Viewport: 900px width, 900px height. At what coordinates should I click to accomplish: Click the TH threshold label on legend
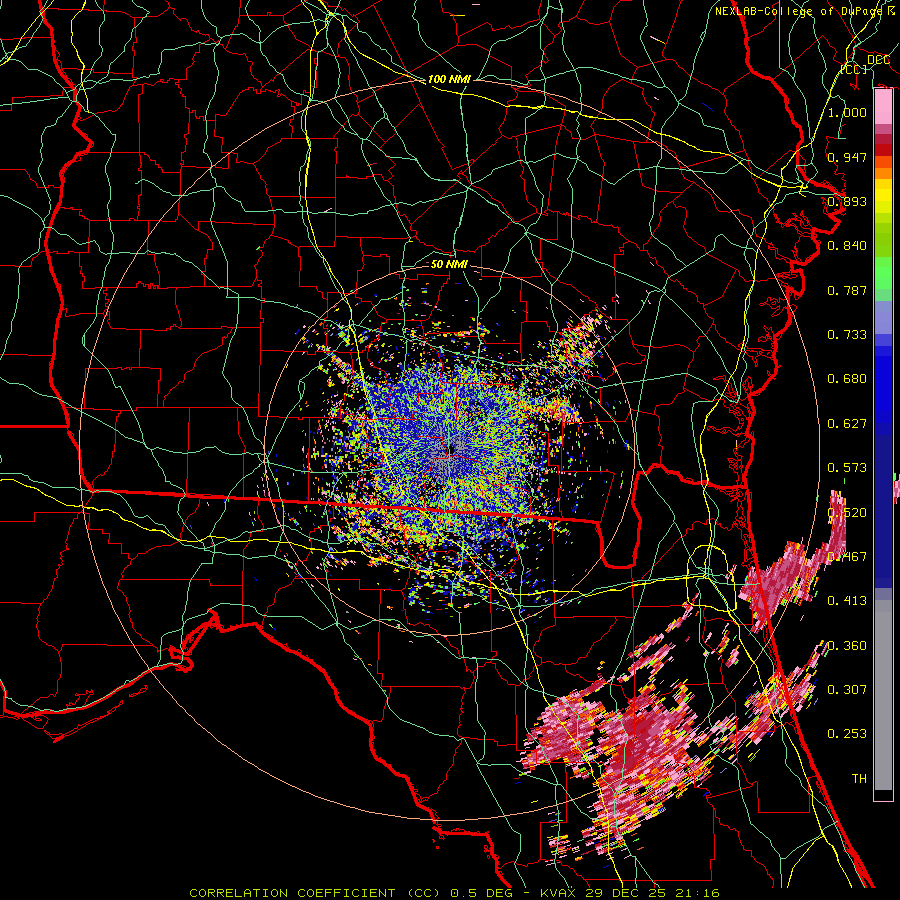(x=859, y=779)
